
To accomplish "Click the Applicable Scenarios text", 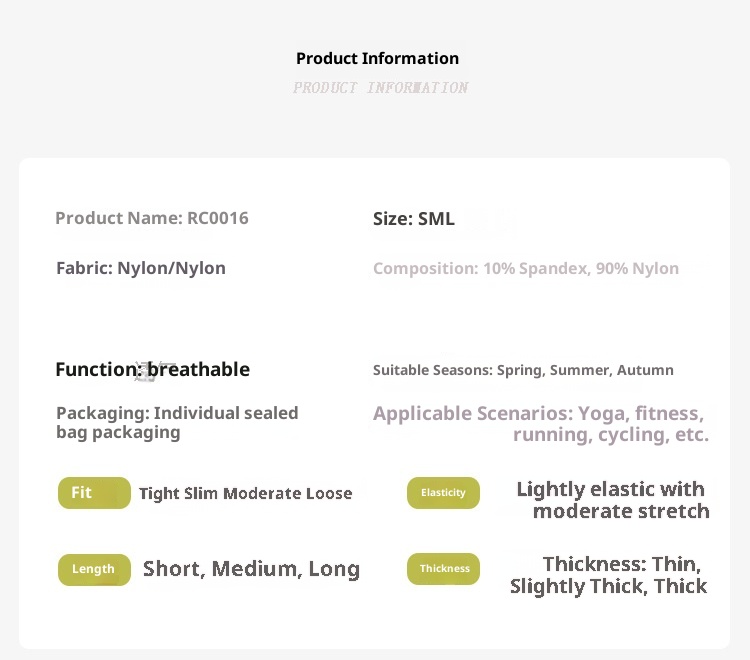I will point(540,423).
